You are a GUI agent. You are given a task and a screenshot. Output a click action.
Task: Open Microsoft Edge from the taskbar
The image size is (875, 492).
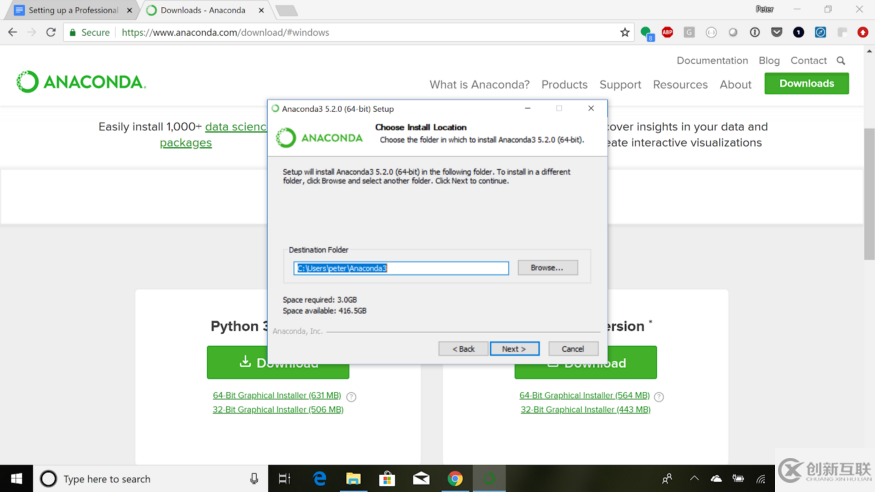click(x=319, y=479)
